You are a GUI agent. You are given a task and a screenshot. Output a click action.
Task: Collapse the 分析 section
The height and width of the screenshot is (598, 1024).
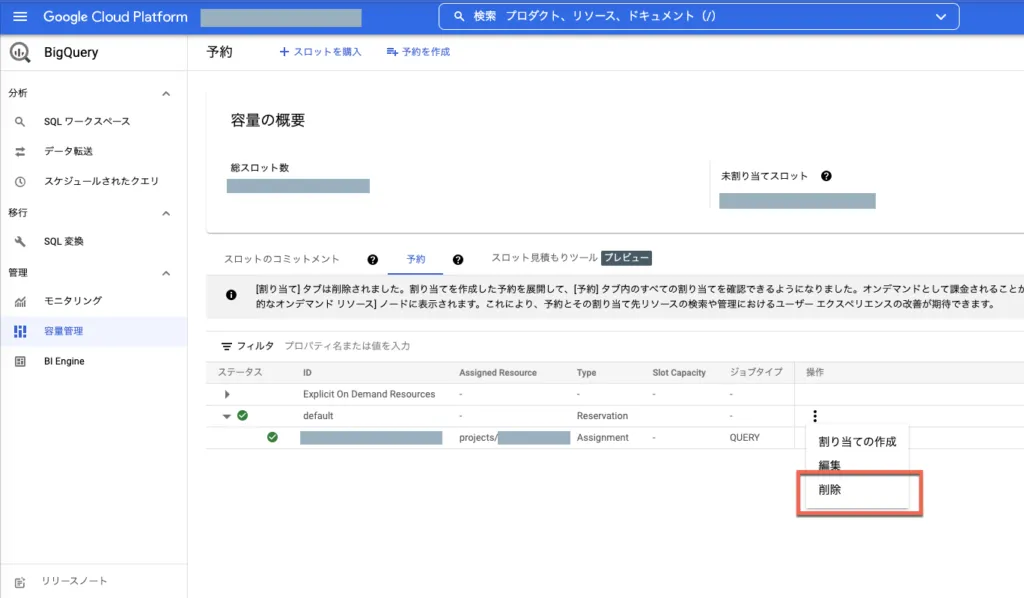(166, 93)
